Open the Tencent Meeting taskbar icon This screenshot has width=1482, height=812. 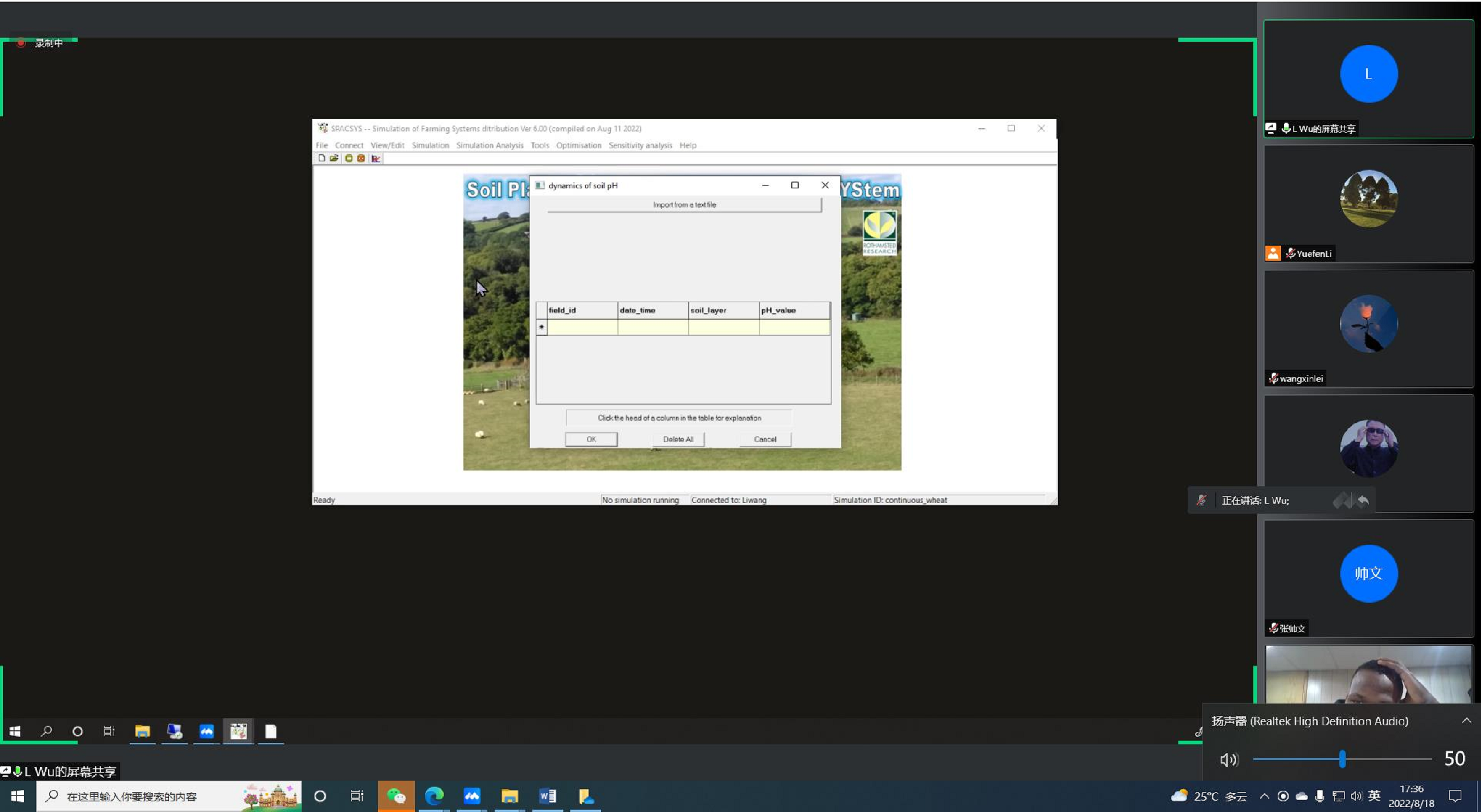(472, 796)
